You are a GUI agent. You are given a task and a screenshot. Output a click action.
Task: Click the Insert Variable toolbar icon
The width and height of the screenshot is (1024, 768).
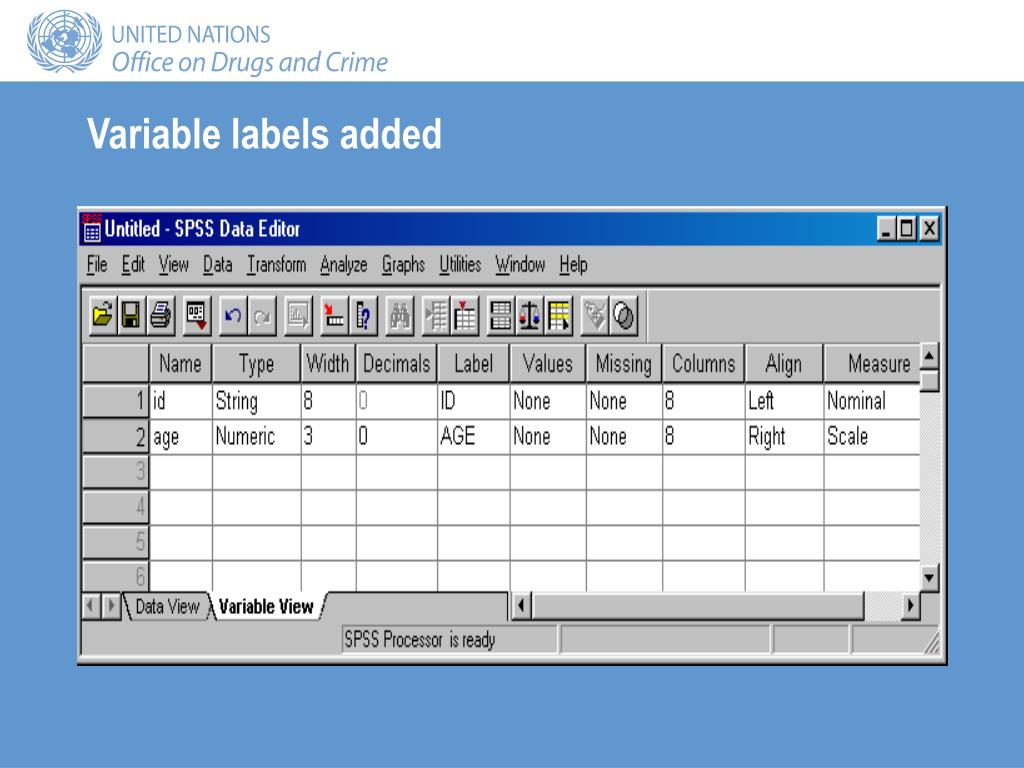pyautogui.click(x=464, y=317)
